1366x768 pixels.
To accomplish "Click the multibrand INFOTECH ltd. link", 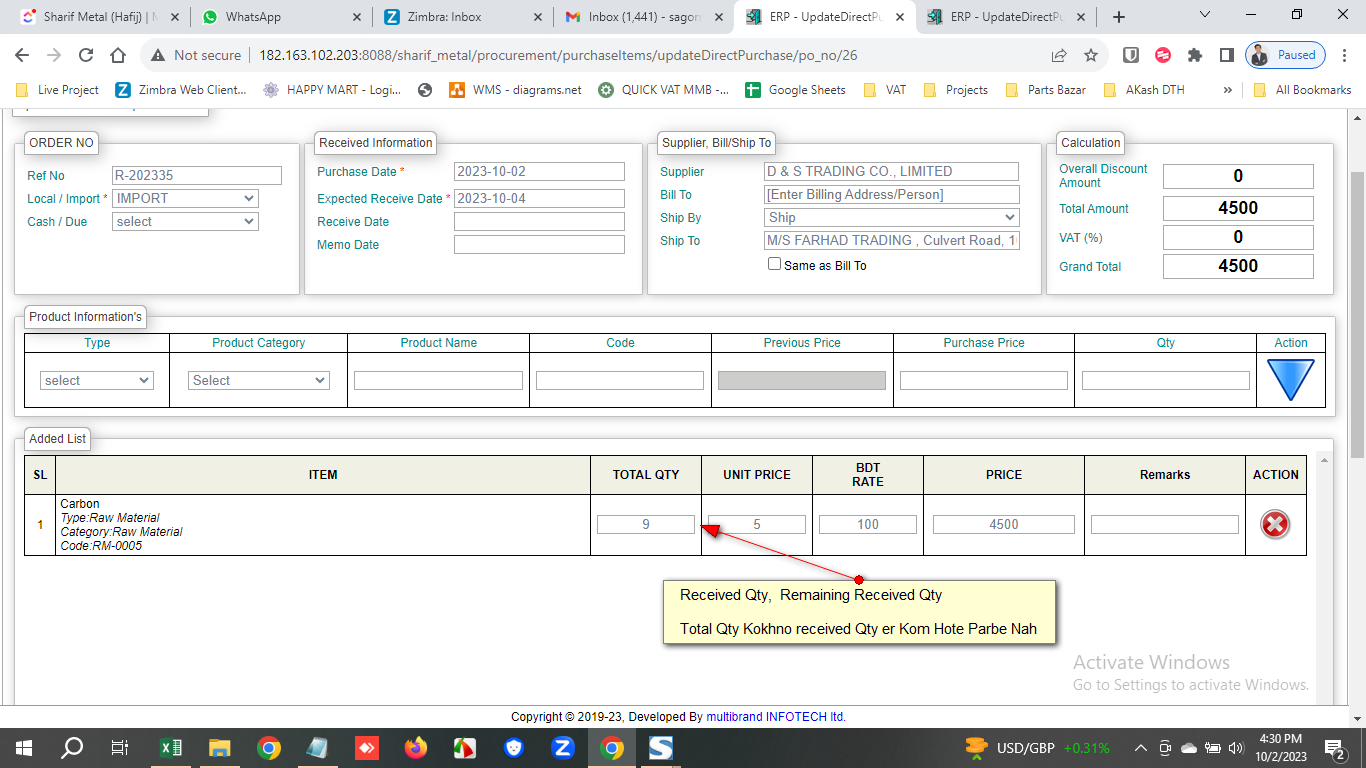I will coord(776,716).
